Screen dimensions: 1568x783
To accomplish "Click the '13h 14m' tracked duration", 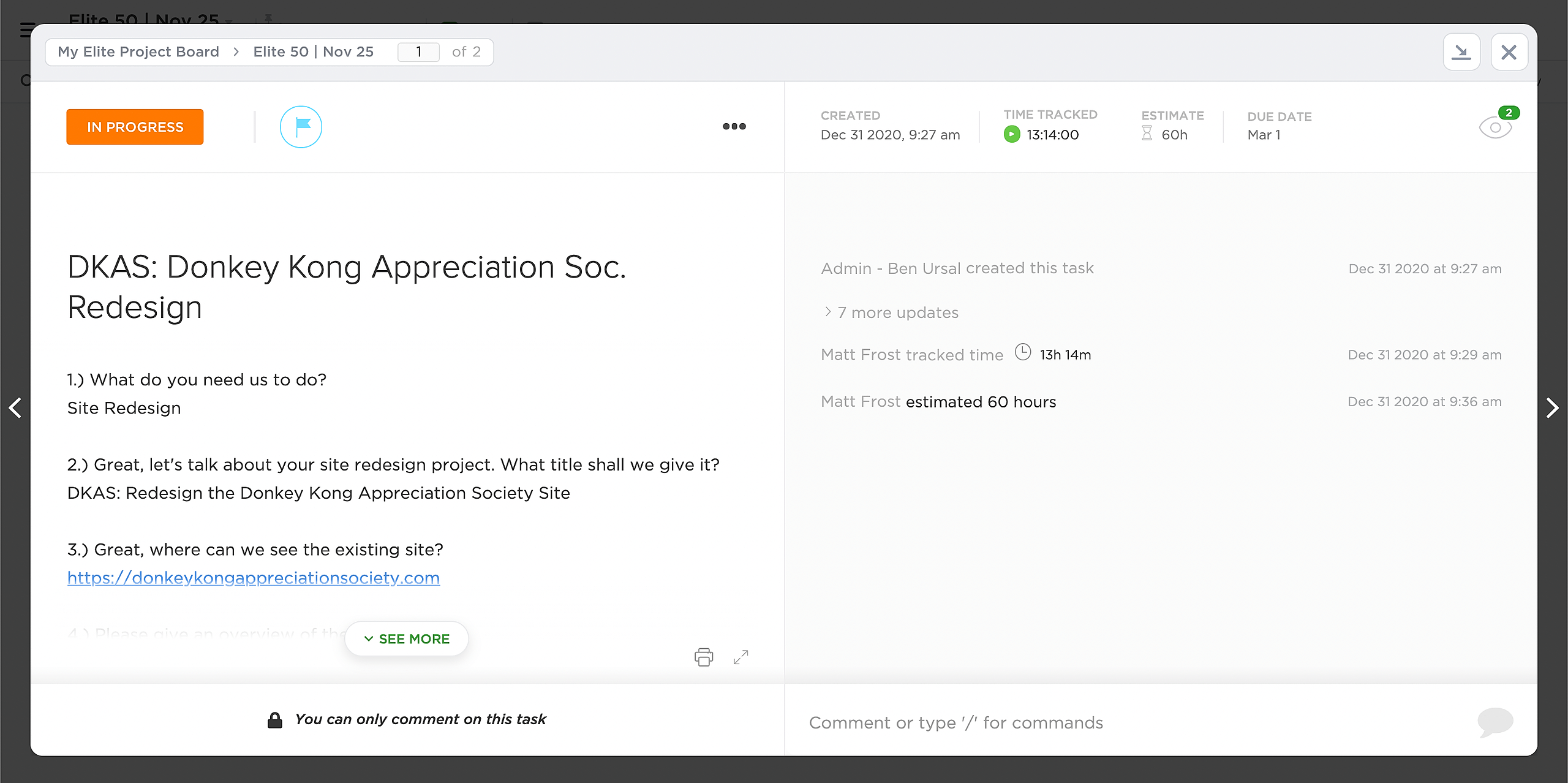I will tap(1065, 355).
